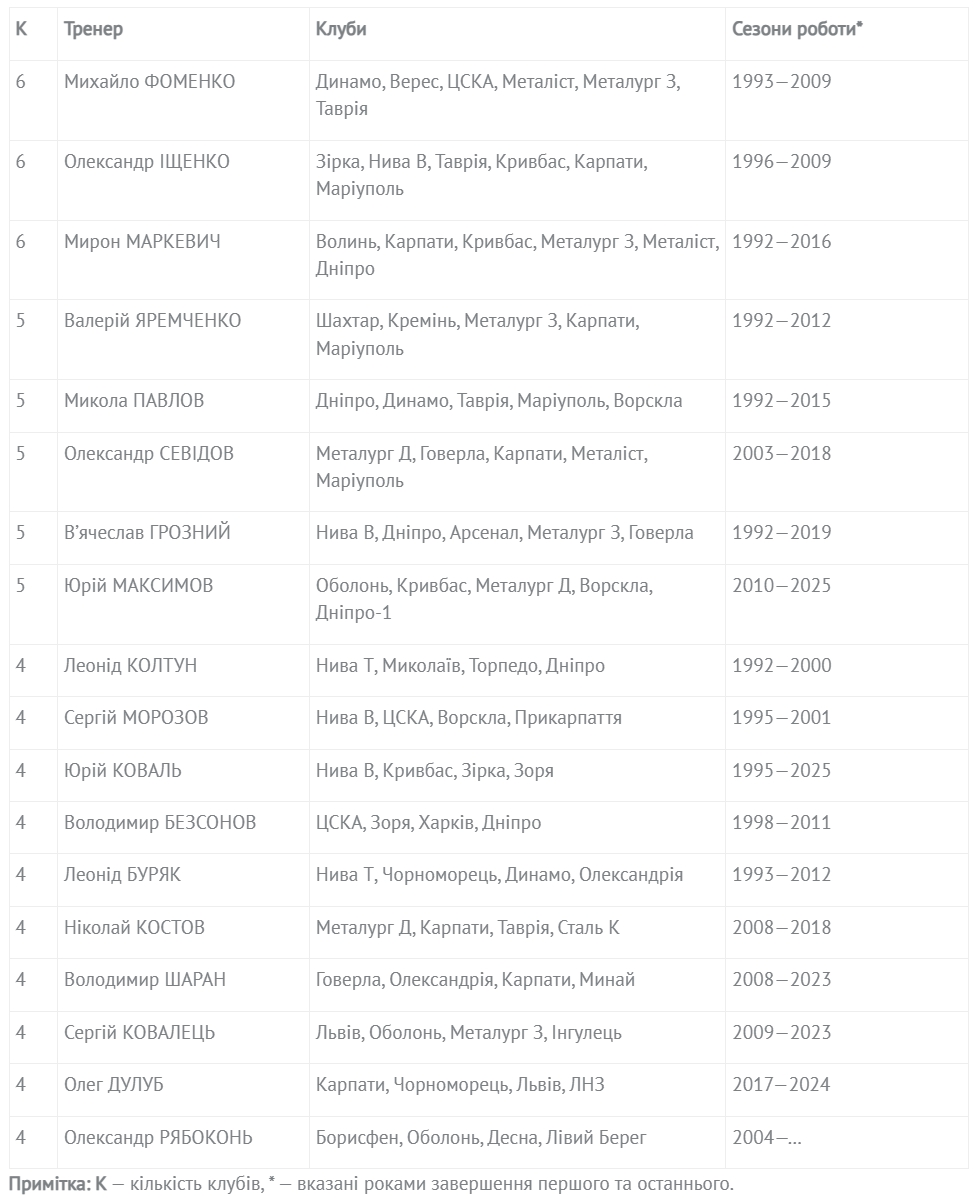The height and width of the screenshot is (1198, 978).
Task: Click the Мирон МАРКЕВИЧ coach name
Action: [142, 241]
